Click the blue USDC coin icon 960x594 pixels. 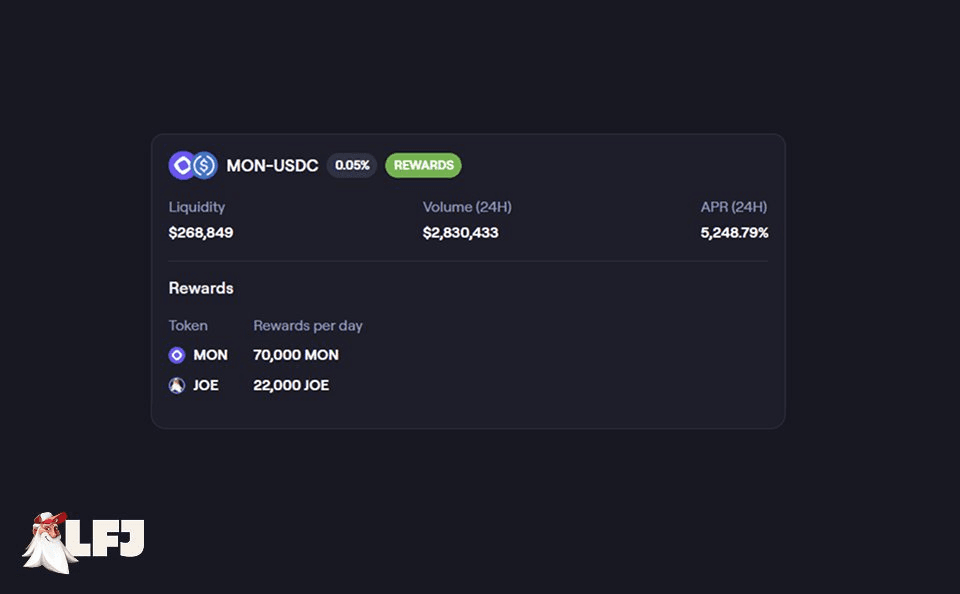(x=205, y=165)
